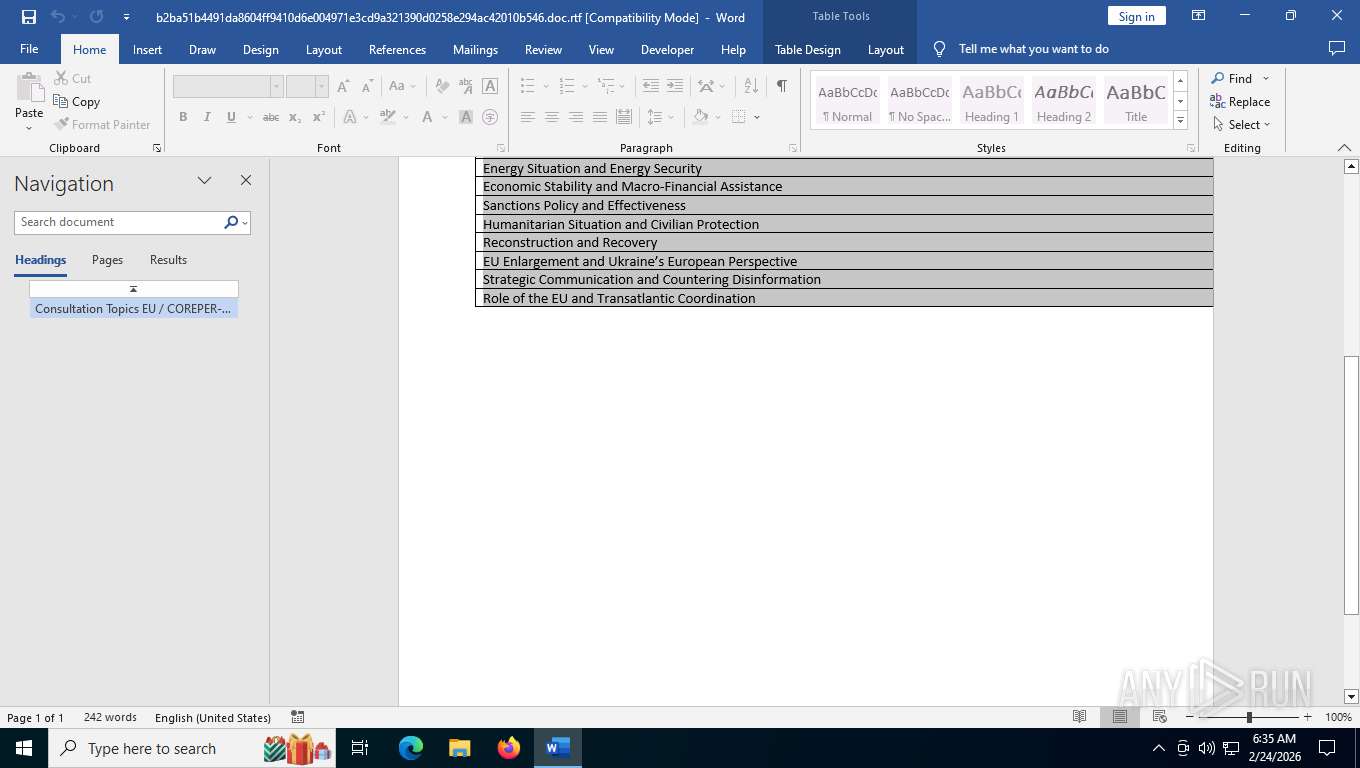Click Format Painter
1360x768 pixels.
(x=103, y=124)
